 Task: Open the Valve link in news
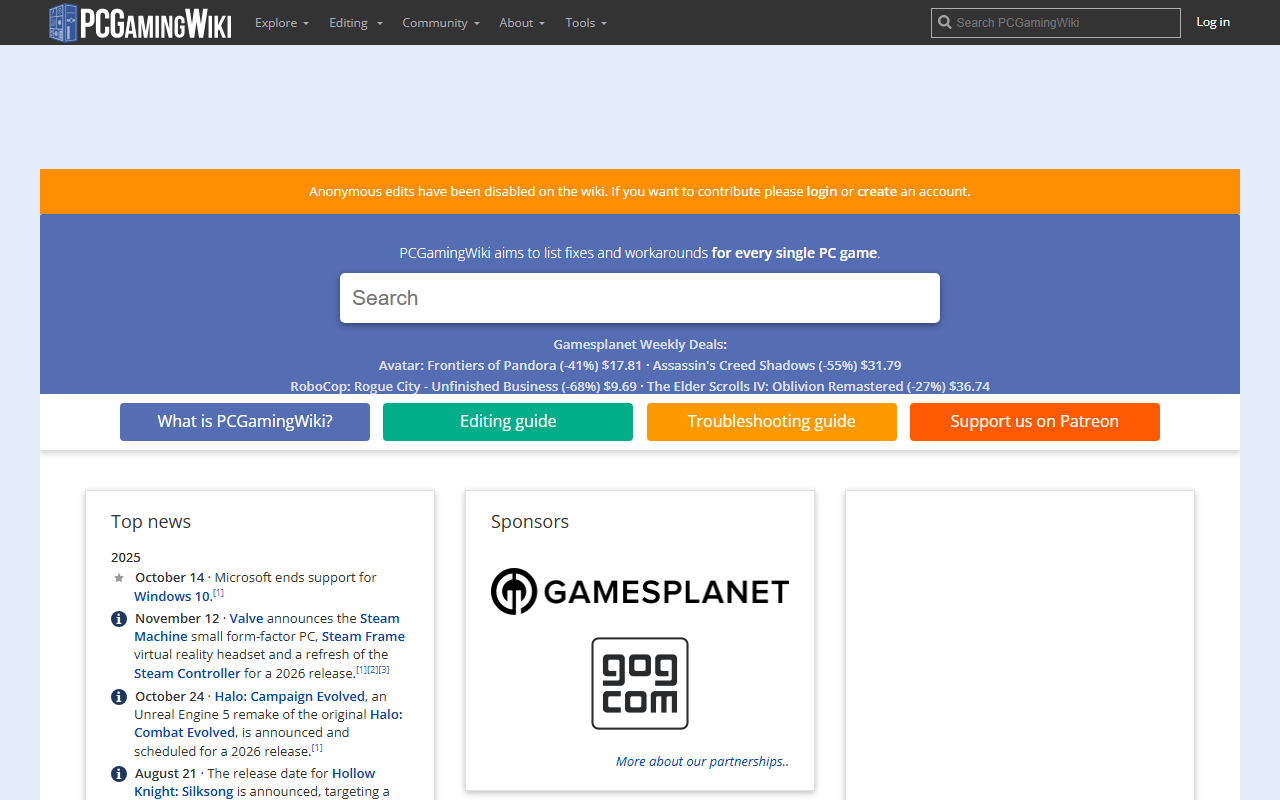[x=246, y=618]
